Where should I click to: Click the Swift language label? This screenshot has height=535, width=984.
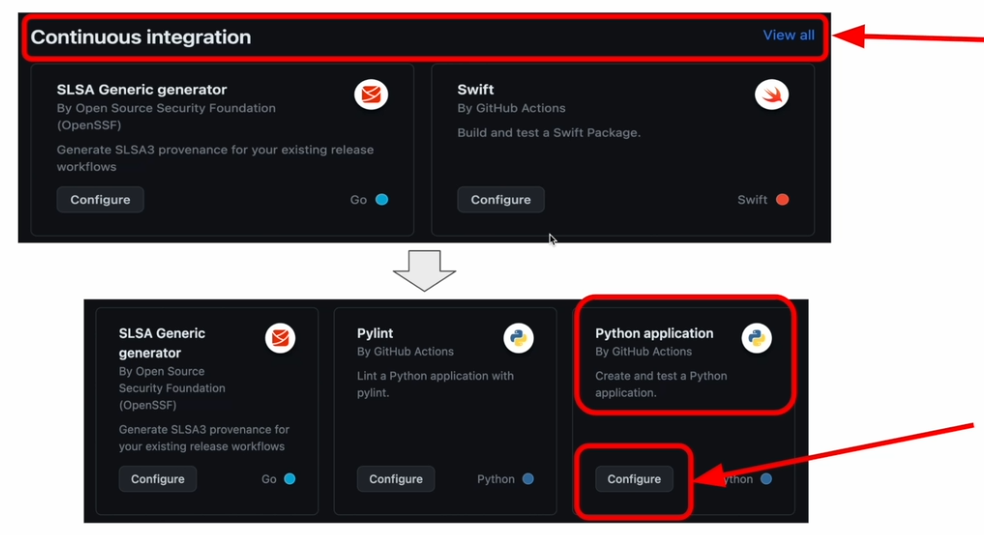click(752, 199)
